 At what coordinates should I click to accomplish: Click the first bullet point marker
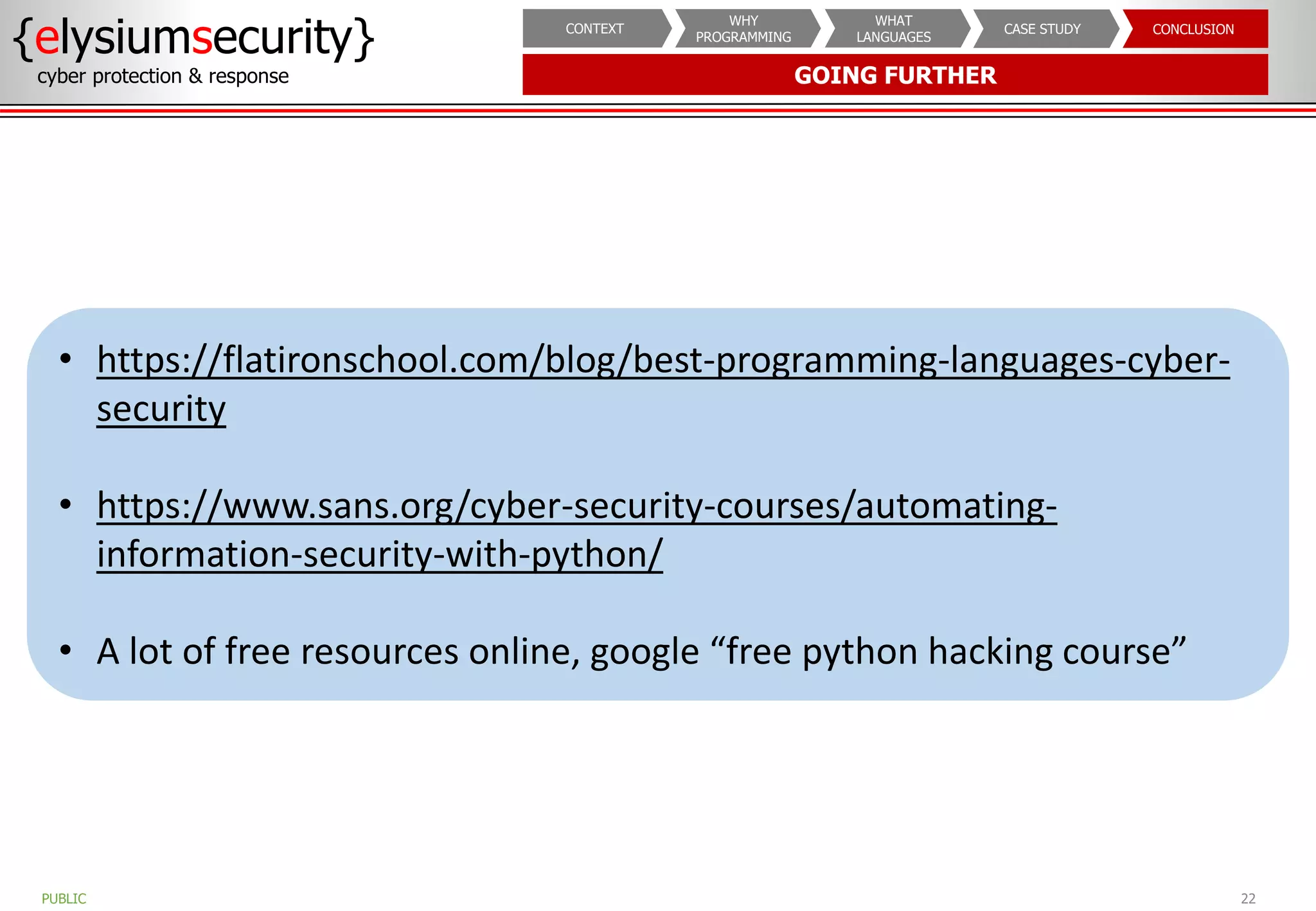[x=65, y=360]
